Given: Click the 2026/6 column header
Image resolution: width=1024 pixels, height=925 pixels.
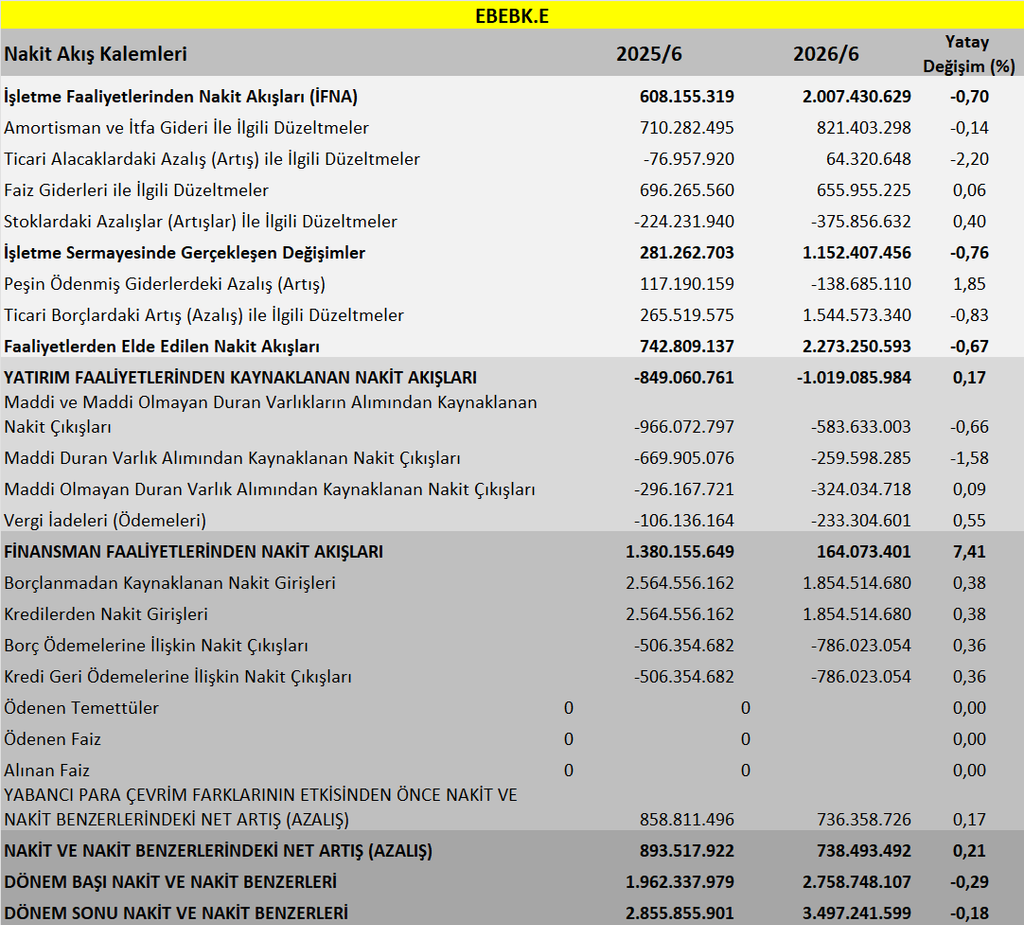Looking at the screenshot, I should [x=825, y=54].
